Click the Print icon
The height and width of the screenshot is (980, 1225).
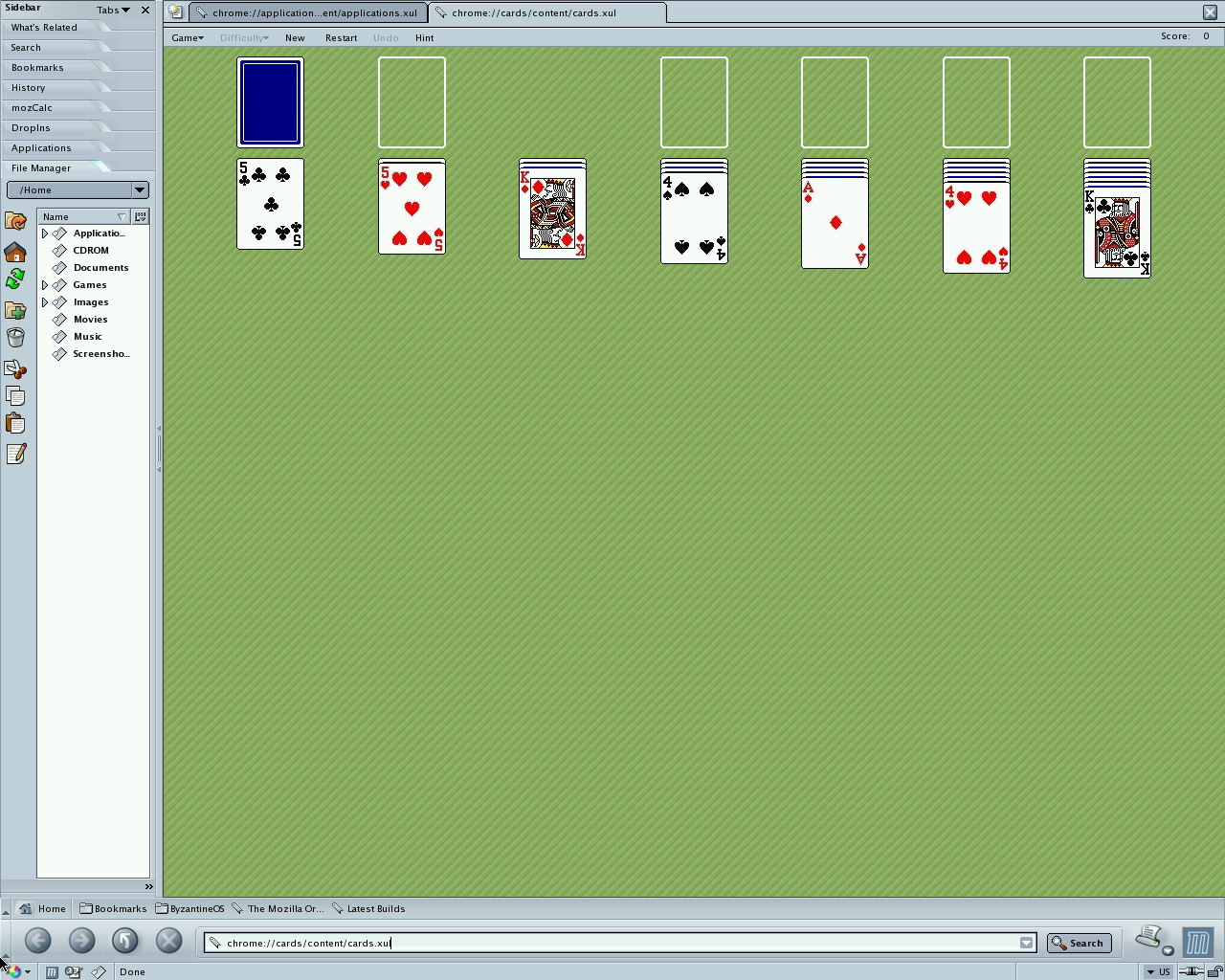coord(1148,938)
